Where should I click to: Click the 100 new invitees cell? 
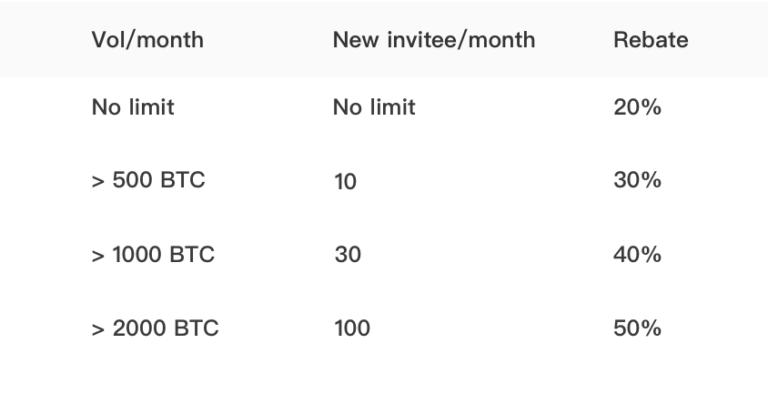[x=352, y=328]
